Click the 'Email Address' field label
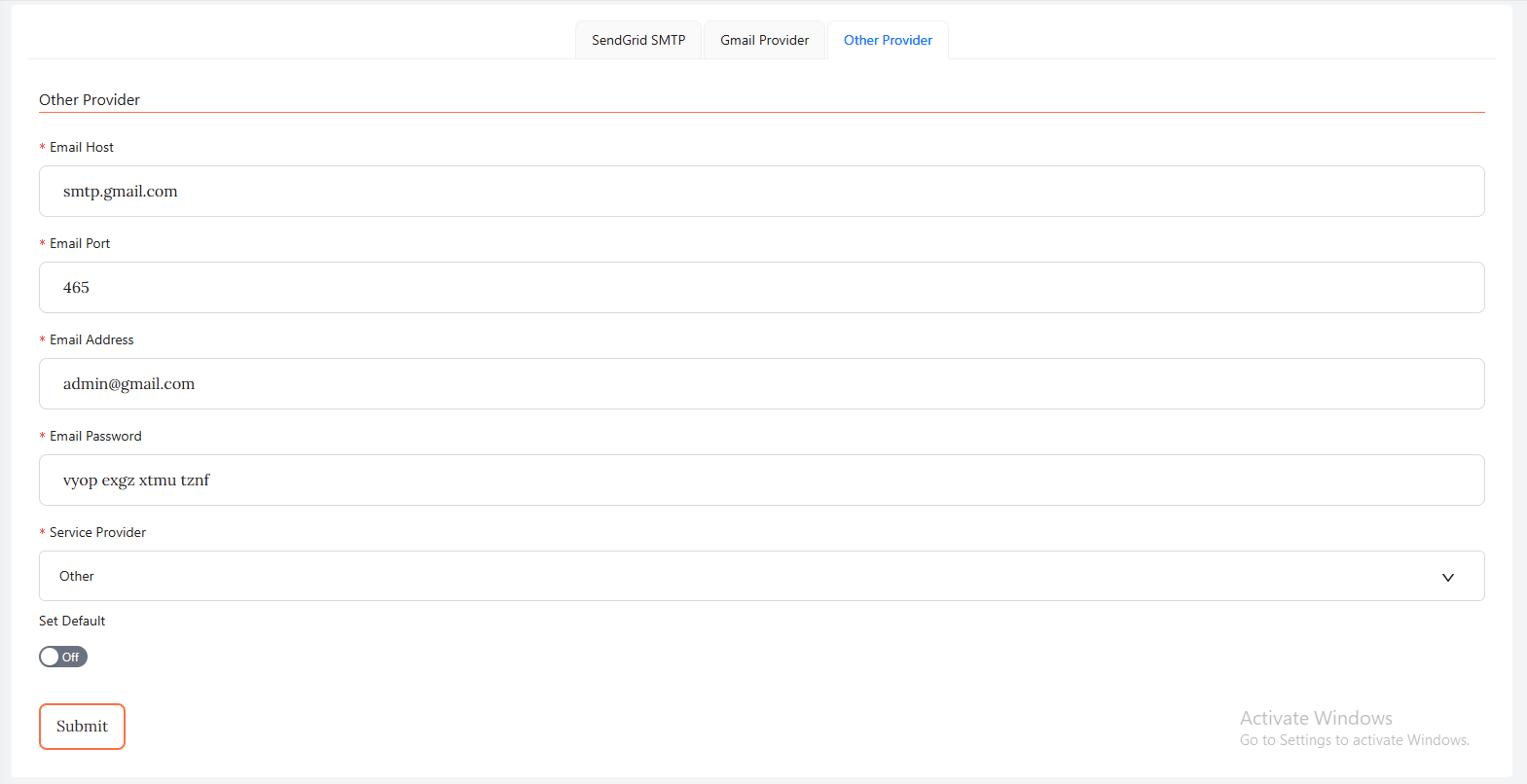1527x784 pixels. (91, 339)
